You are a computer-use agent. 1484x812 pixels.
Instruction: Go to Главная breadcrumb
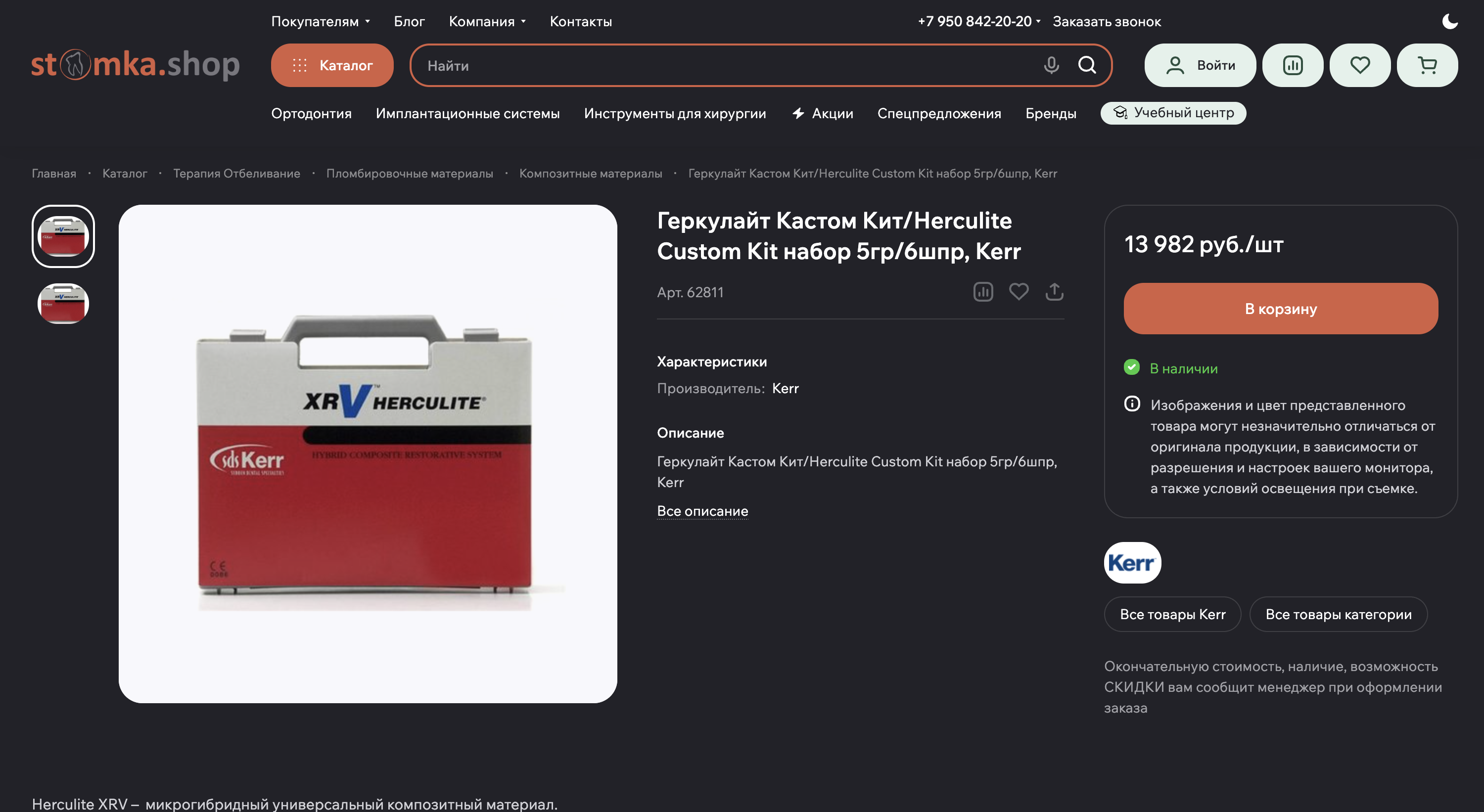pyautogui.click(x=53, y=174)
